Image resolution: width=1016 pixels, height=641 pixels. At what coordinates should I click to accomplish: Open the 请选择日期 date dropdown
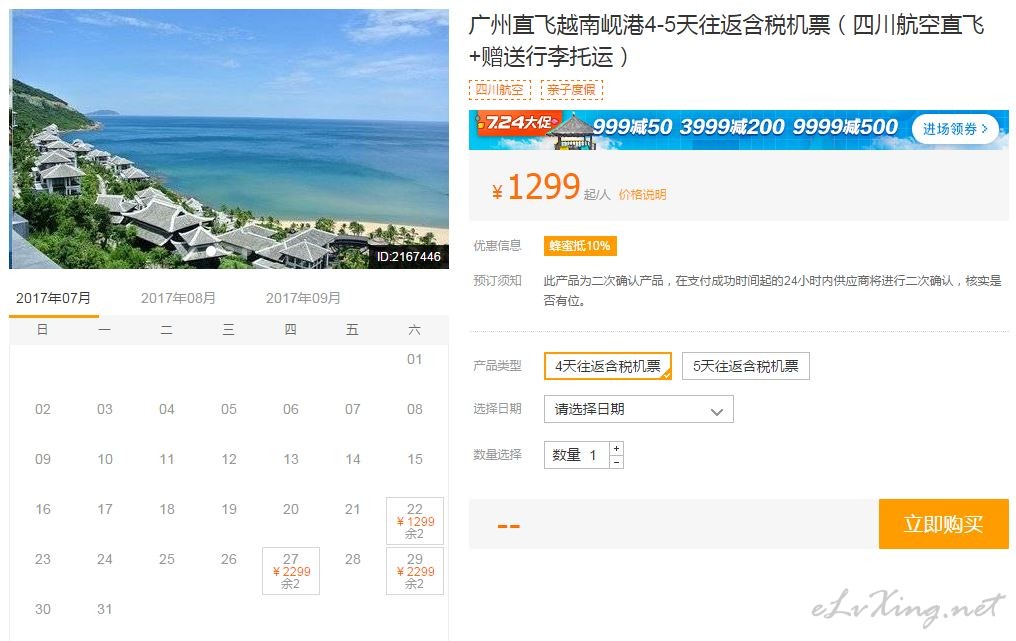pyautogui.click(x=638, y=409)
